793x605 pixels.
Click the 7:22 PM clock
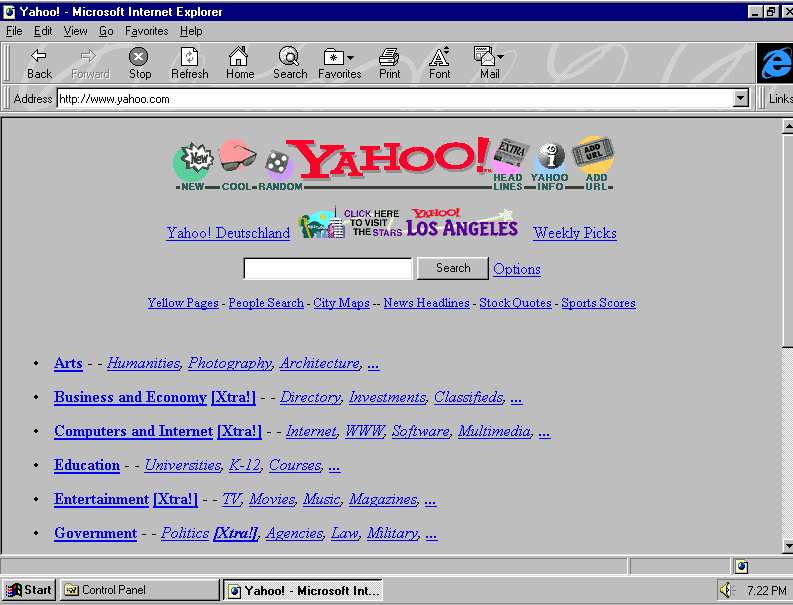tap(766, 590)
